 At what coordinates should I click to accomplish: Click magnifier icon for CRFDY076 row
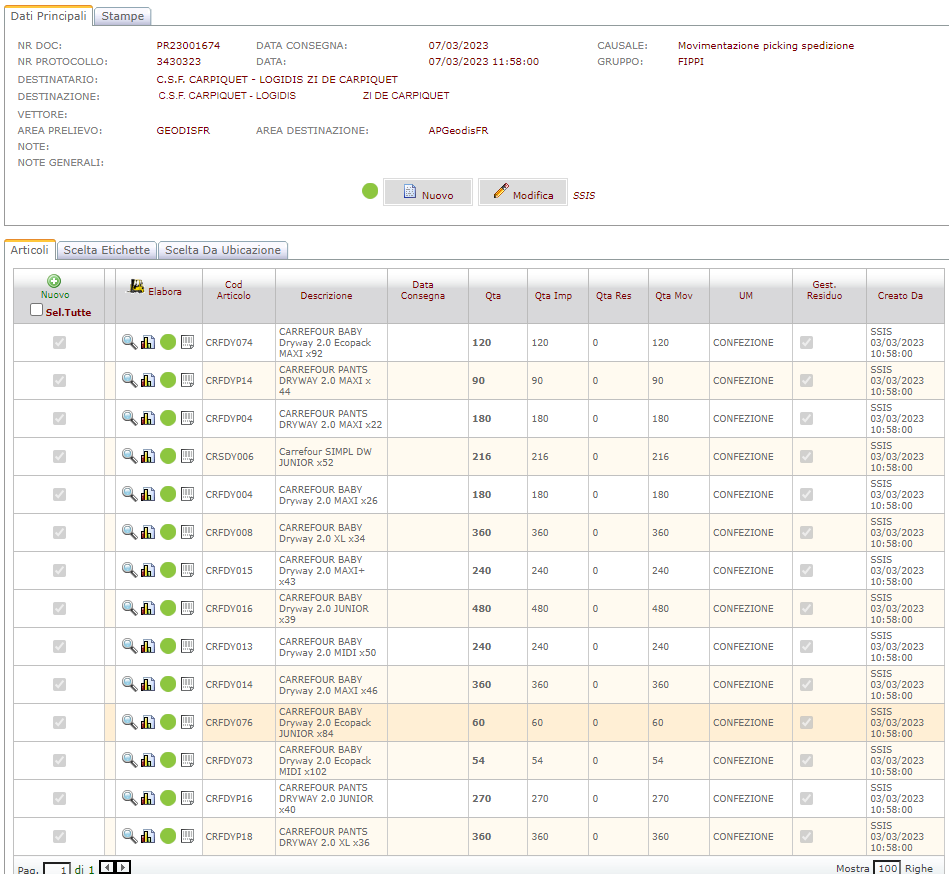(129, 721)
